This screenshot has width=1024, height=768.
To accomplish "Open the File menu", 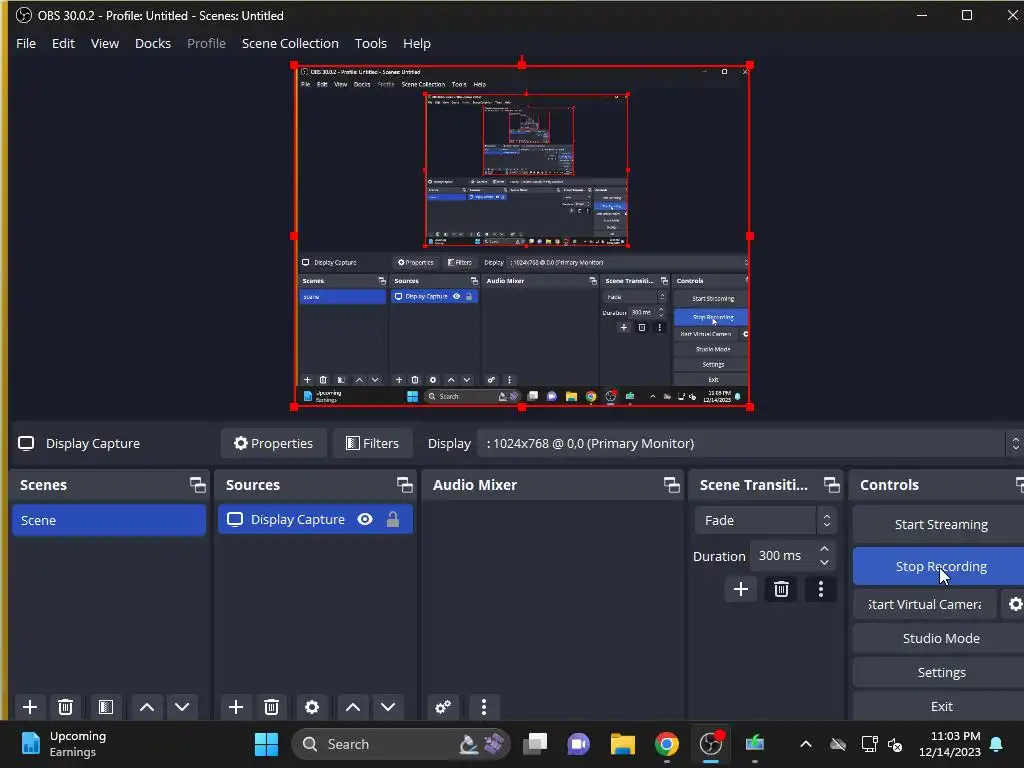I will point(26,43).
